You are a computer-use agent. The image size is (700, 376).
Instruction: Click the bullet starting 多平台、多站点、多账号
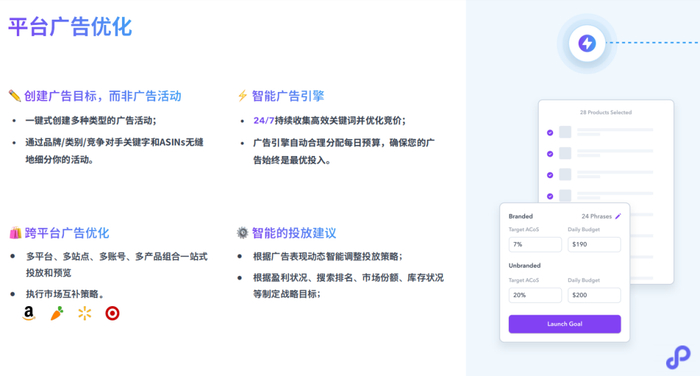pos(117,264)
